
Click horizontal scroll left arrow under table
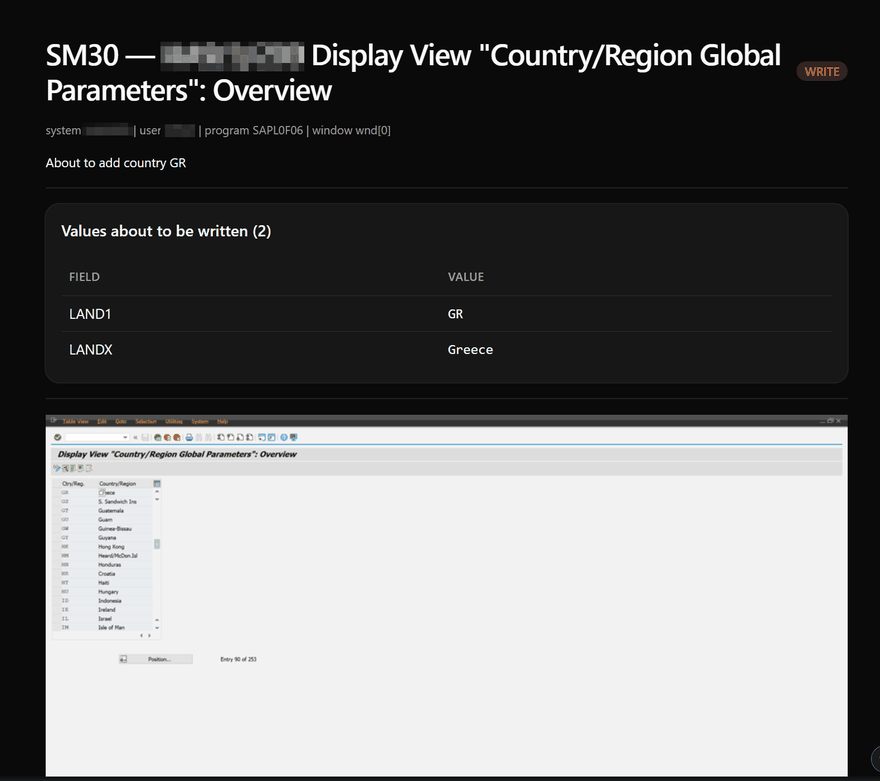pyautogui.click(x=141, y=636)
